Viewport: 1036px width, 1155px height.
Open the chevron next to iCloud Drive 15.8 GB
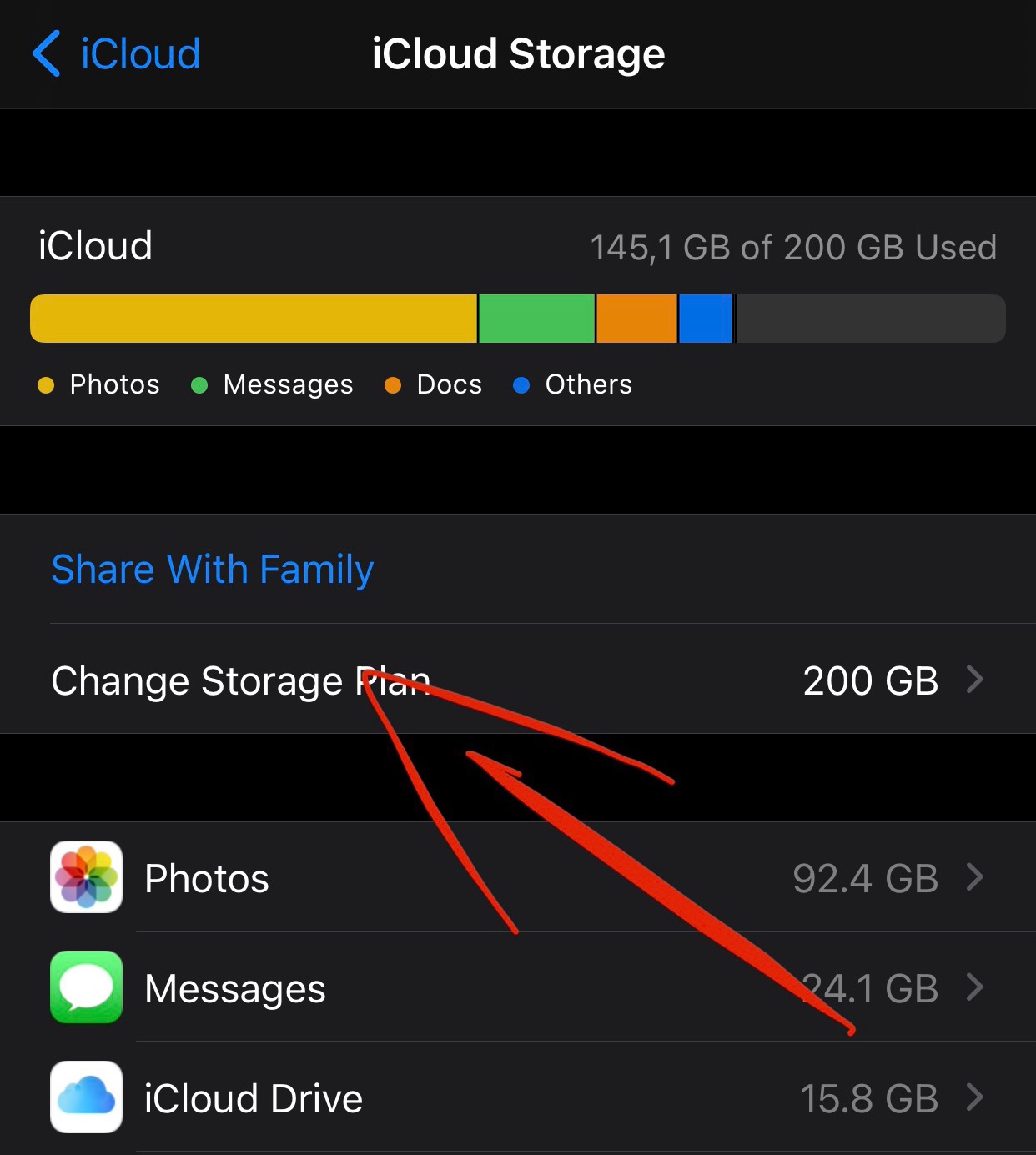pos(974,1097)
